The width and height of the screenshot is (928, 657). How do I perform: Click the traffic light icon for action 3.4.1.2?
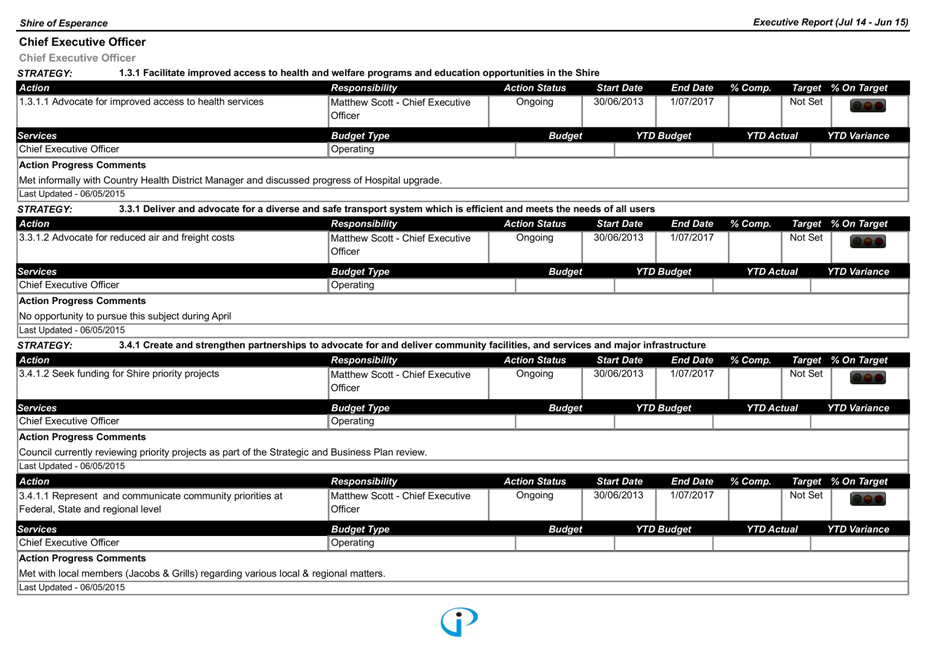click(x=868, y=378)
